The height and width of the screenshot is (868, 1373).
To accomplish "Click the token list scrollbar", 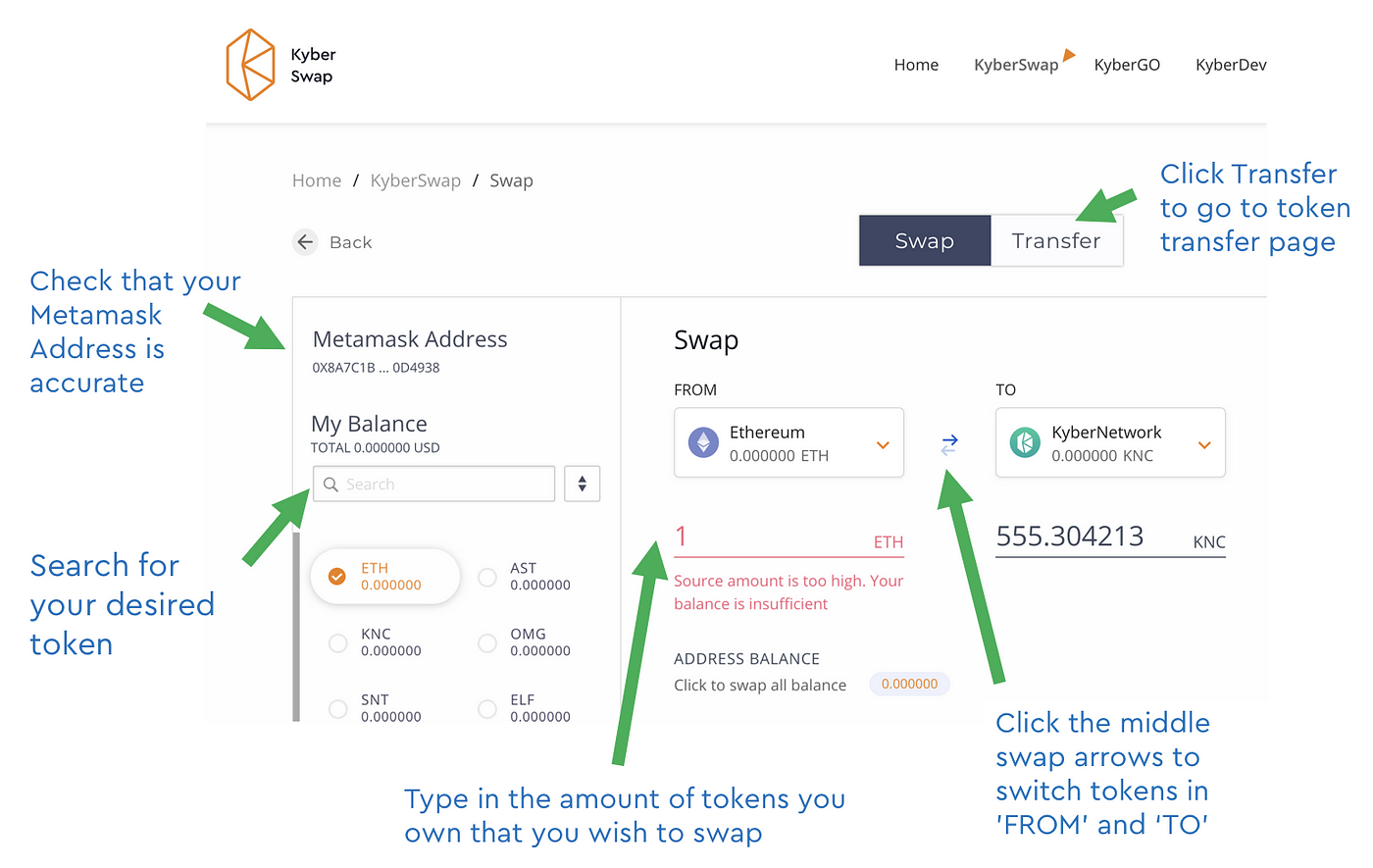I will click(x=296, y=627).
